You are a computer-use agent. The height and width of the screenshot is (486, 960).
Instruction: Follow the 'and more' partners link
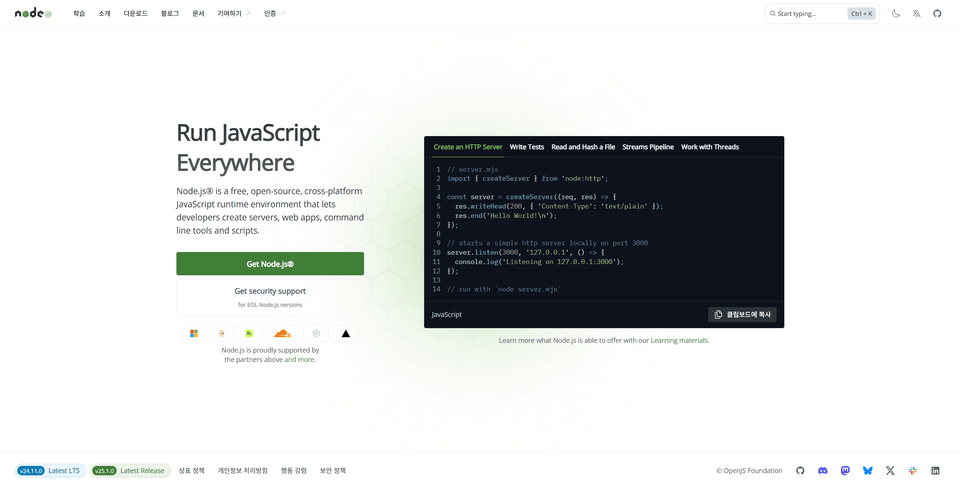point(299,360)
